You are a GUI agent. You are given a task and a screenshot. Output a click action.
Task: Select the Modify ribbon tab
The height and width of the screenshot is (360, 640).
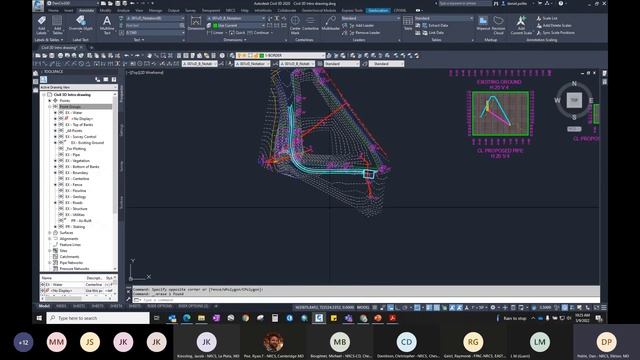(105, 10)
